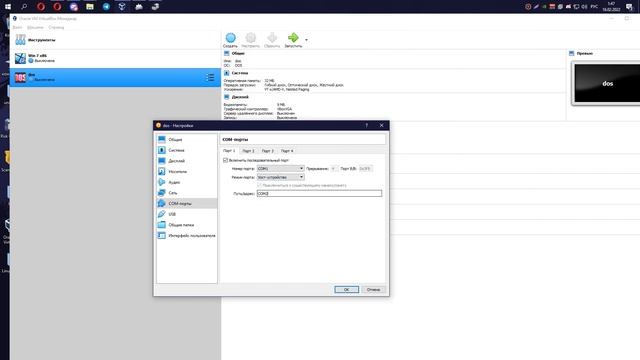Viewport: 640px width, 360px height.
Task: Switch to the Port 1 tab
Action: coord(229,151)
